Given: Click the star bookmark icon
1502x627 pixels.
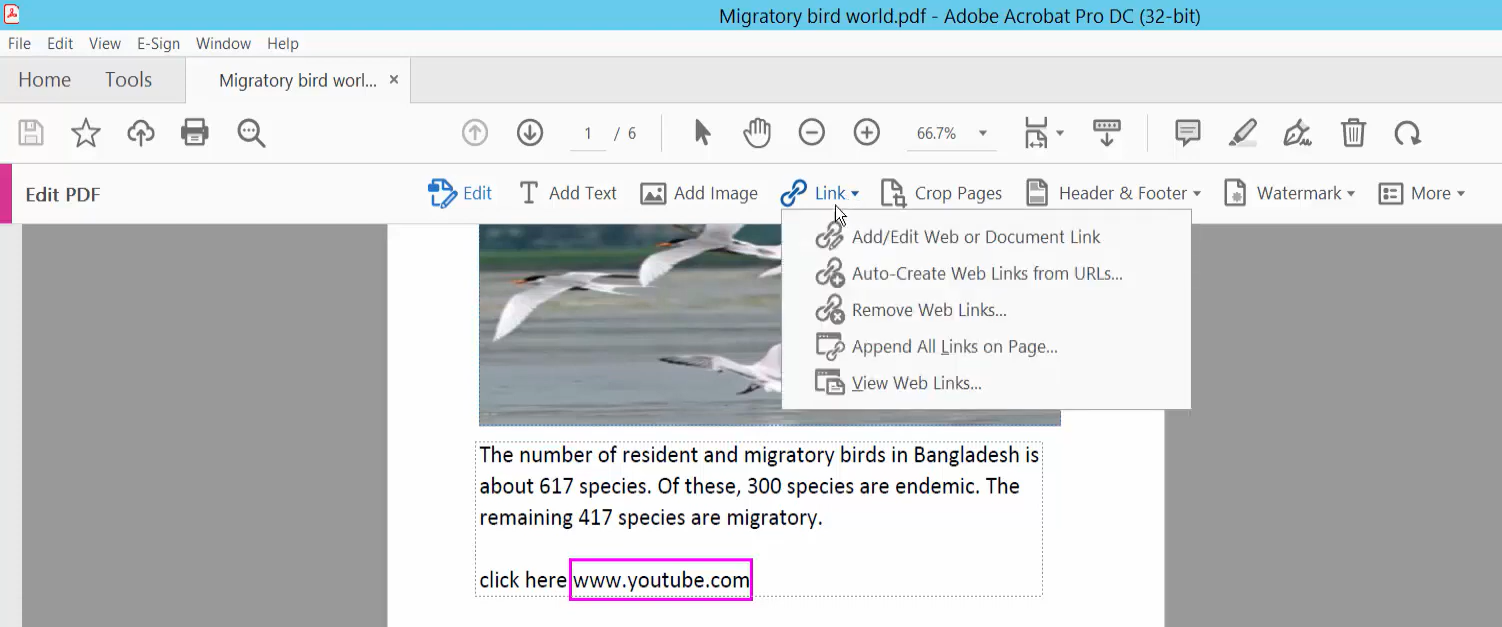Looking at the screenshot, I should click(86, 133).
